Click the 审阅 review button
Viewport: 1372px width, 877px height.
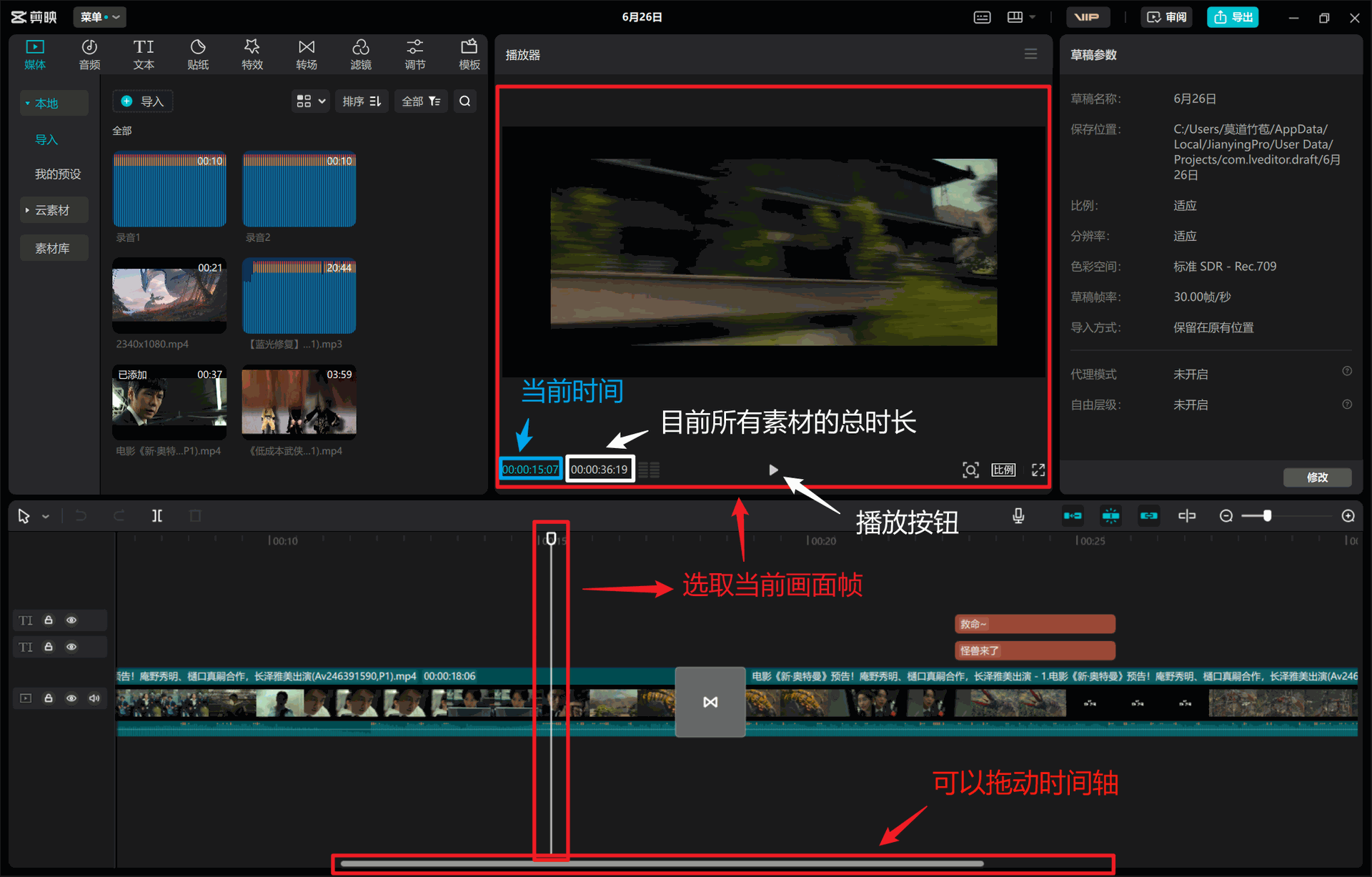point(1168,17)
